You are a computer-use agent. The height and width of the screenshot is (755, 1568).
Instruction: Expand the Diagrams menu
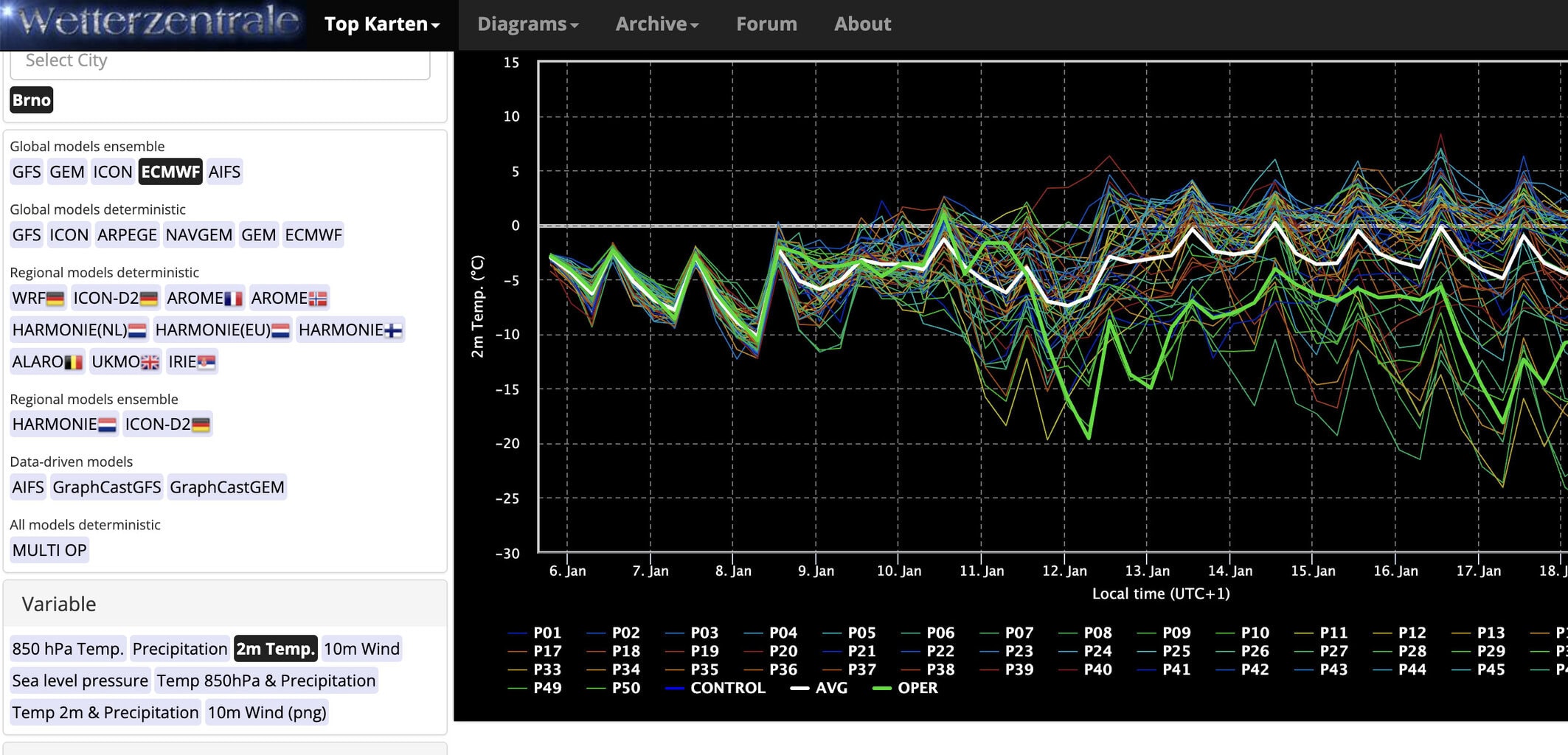click(527, 24)
